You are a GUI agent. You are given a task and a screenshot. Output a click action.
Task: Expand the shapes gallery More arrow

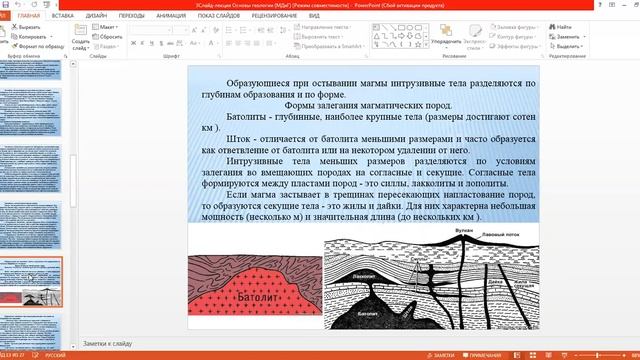426,45
